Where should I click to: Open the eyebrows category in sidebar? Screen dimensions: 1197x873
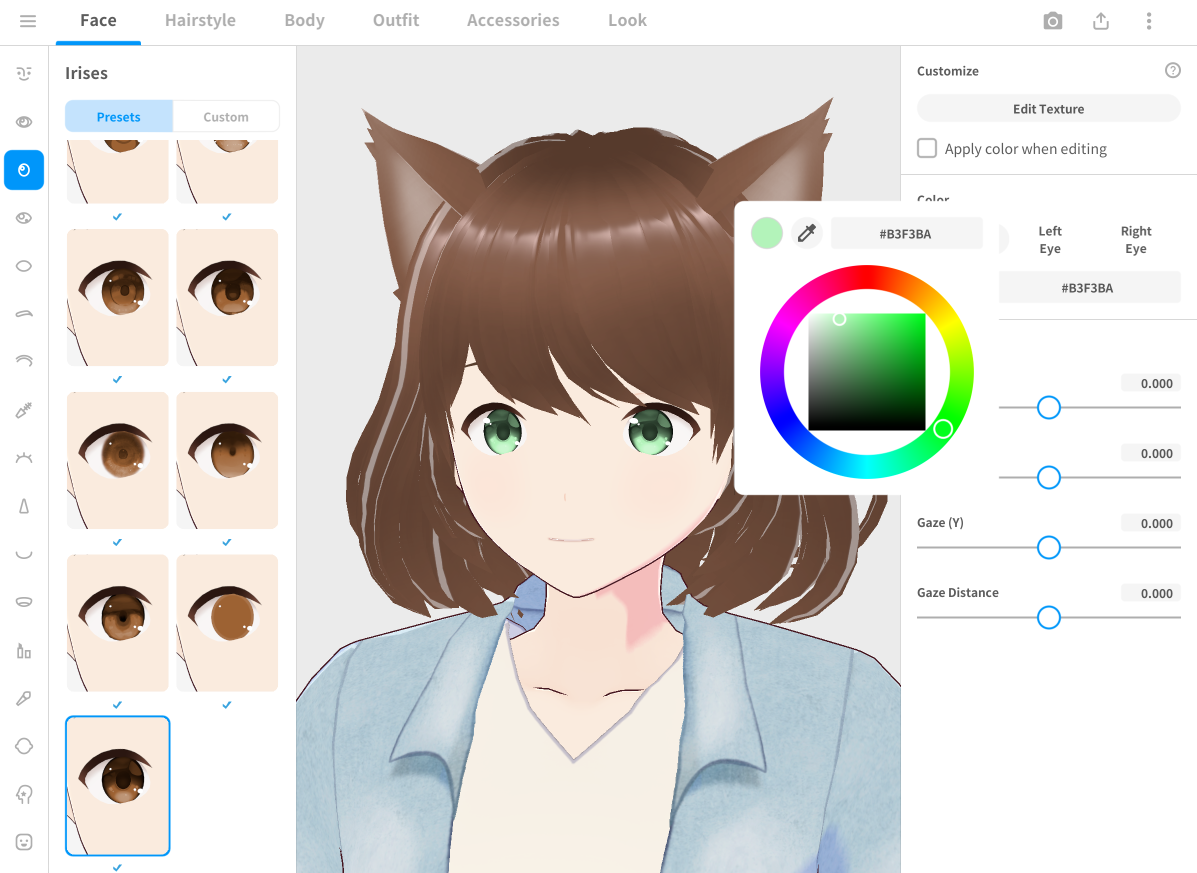[x=24, y=314]
